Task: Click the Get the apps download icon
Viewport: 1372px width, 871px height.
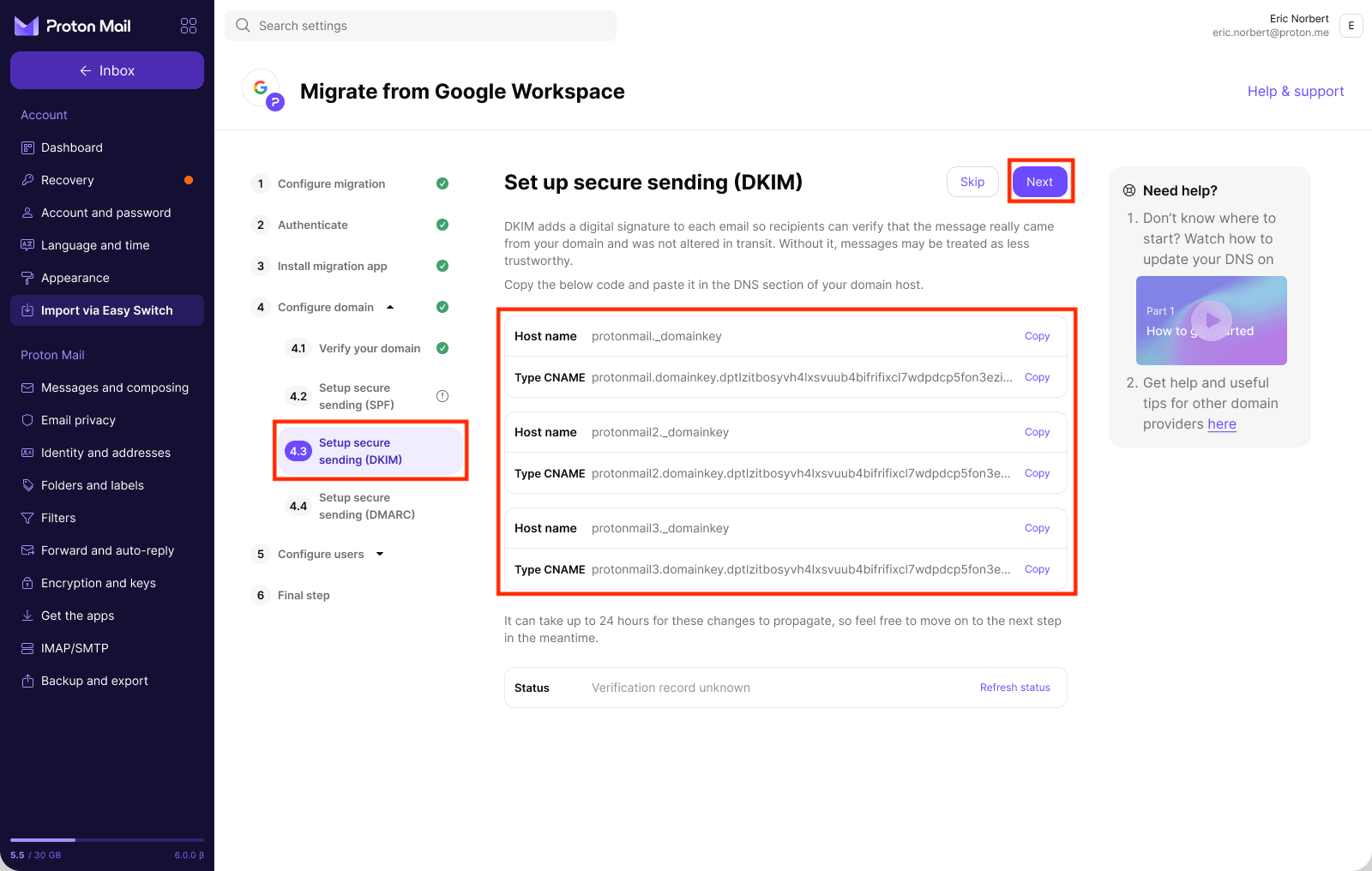Action: tap(27, 616)
